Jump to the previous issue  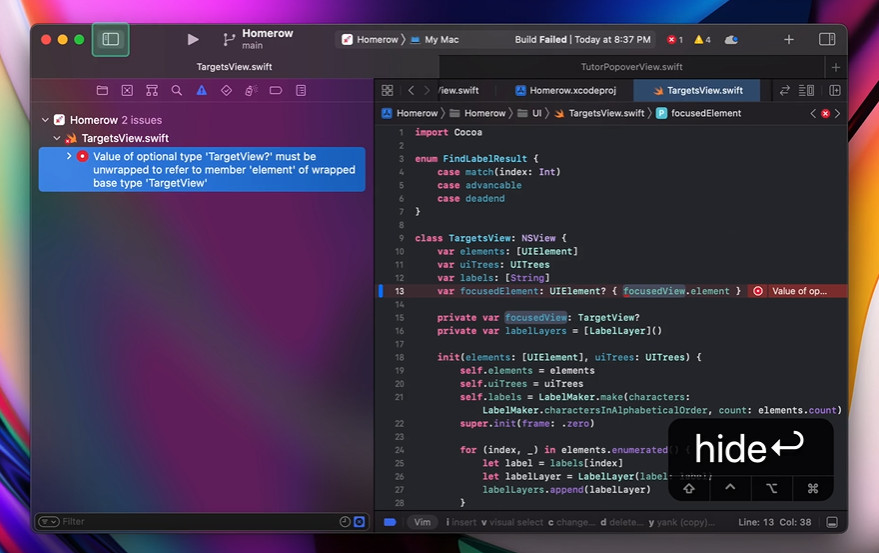813,113
